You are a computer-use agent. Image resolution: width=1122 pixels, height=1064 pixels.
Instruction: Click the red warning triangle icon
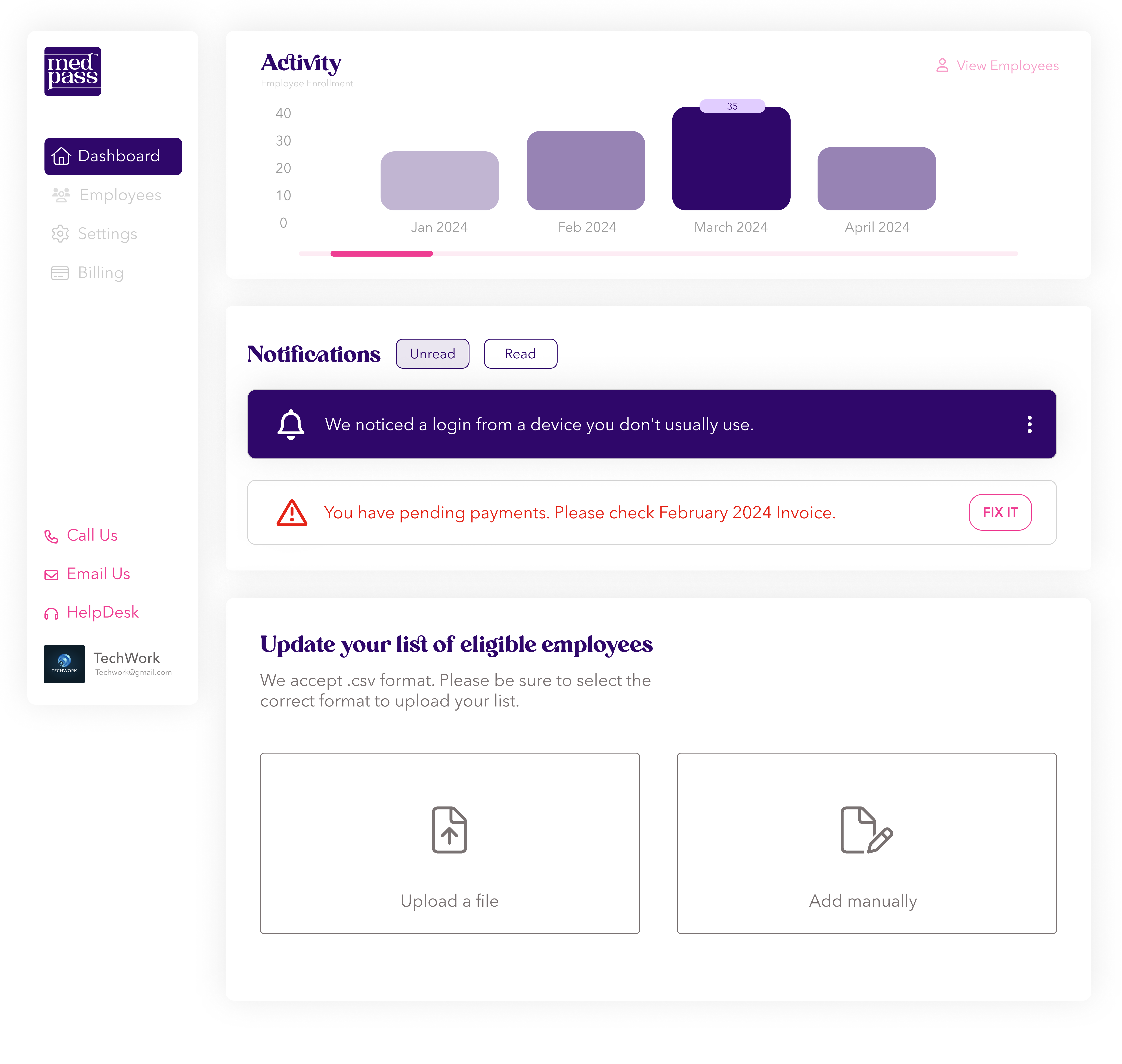point(292,513)
